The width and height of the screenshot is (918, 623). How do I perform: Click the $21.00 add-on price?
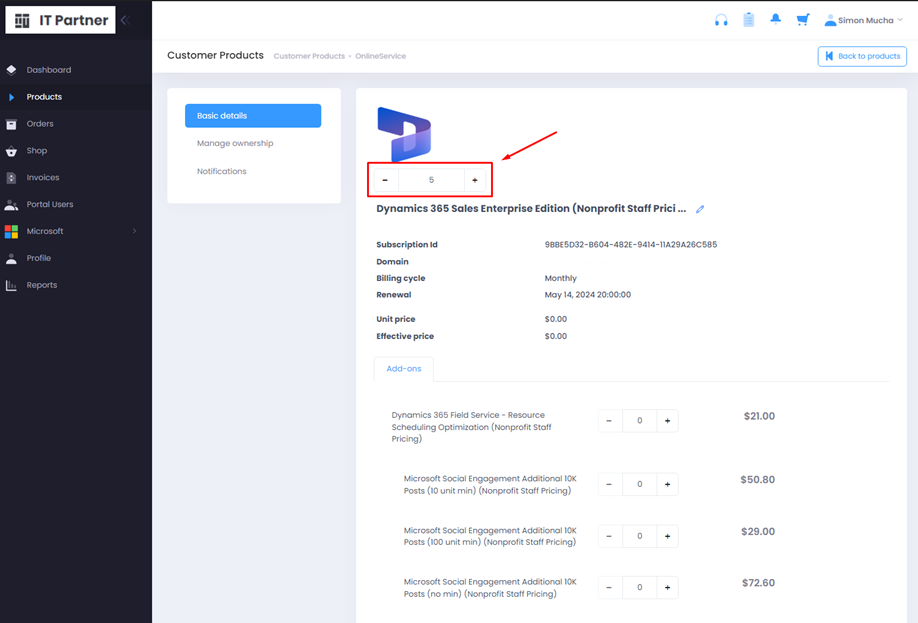tap(759, 416)
